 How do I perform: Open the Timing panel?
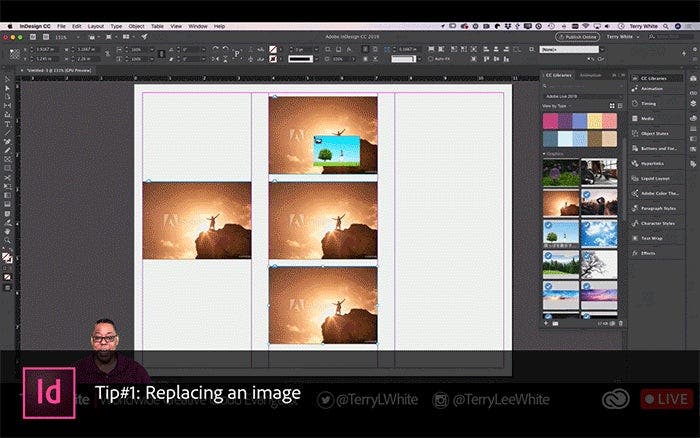(649, 103)
